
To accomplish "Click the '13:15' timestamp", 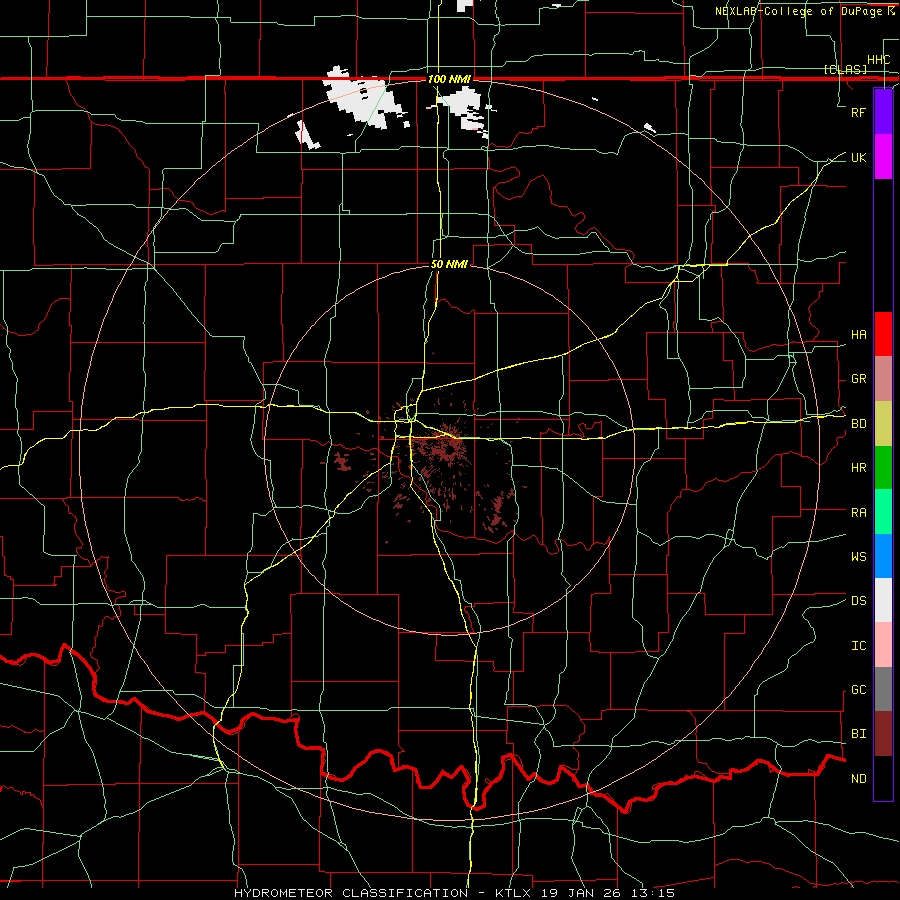I will coord(655,893).
